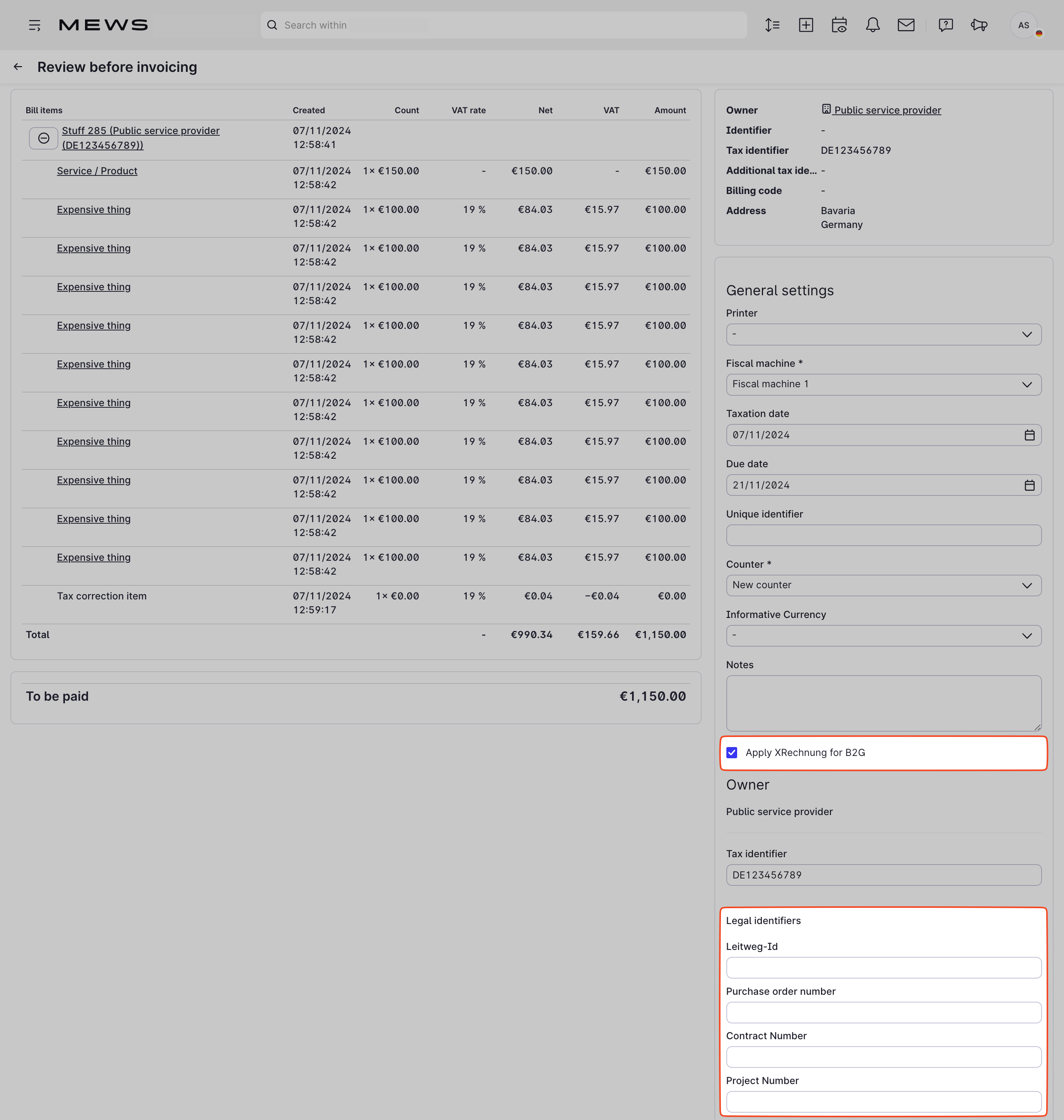Open the Service / Product item link
This screenshot has width=1064, height=1120.
(97, 171)
